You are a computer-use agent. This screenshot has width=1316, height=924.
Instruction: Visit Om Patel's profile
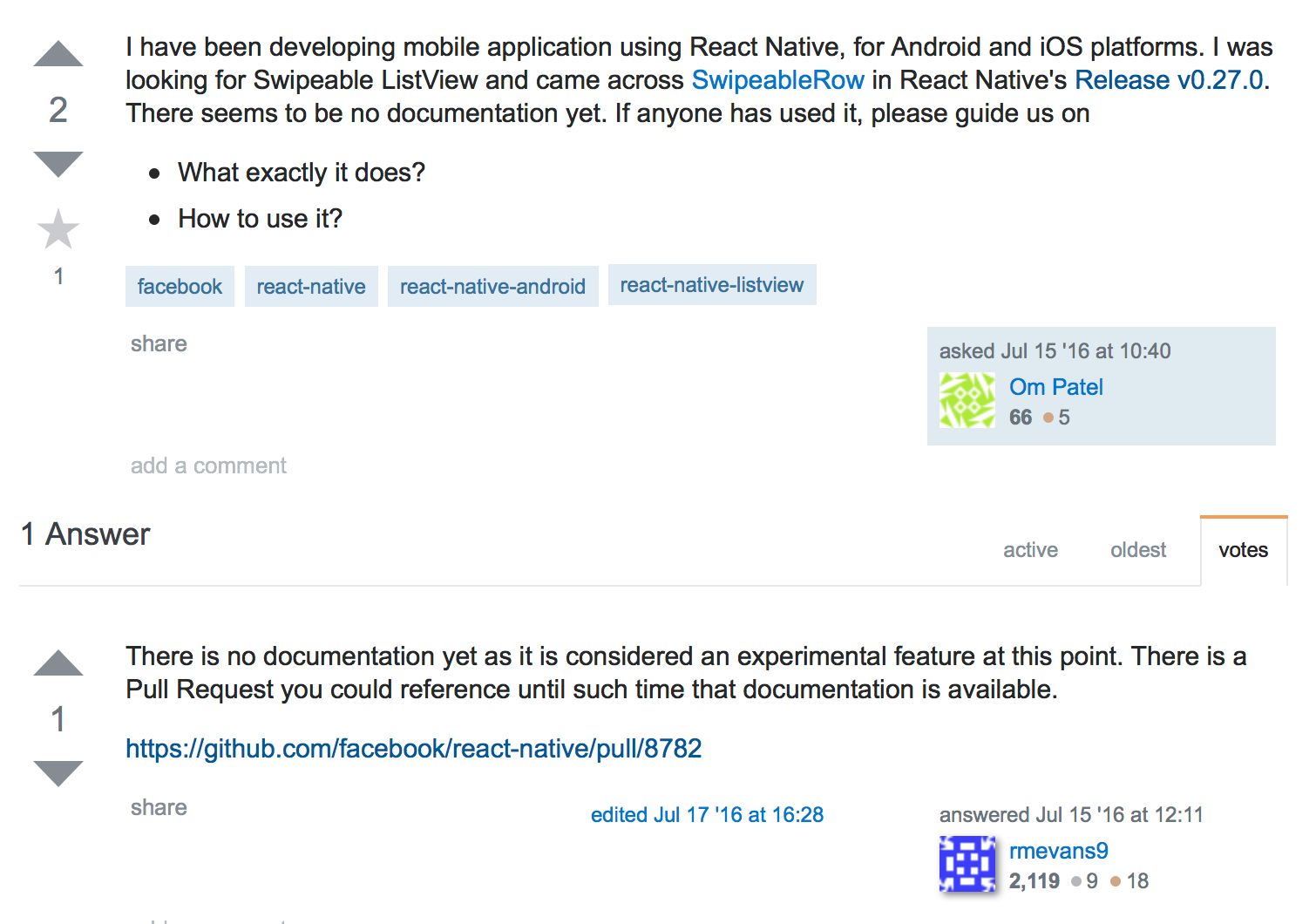tap(1055, 386)
